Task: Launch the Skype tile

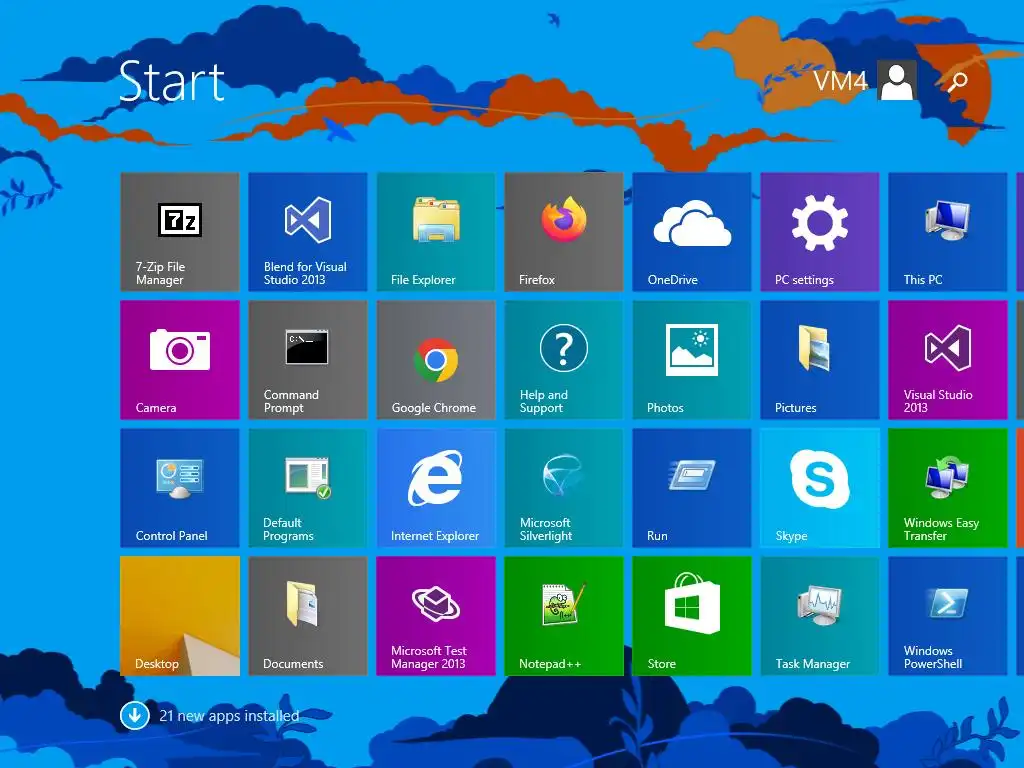Action: pos(820,488)
